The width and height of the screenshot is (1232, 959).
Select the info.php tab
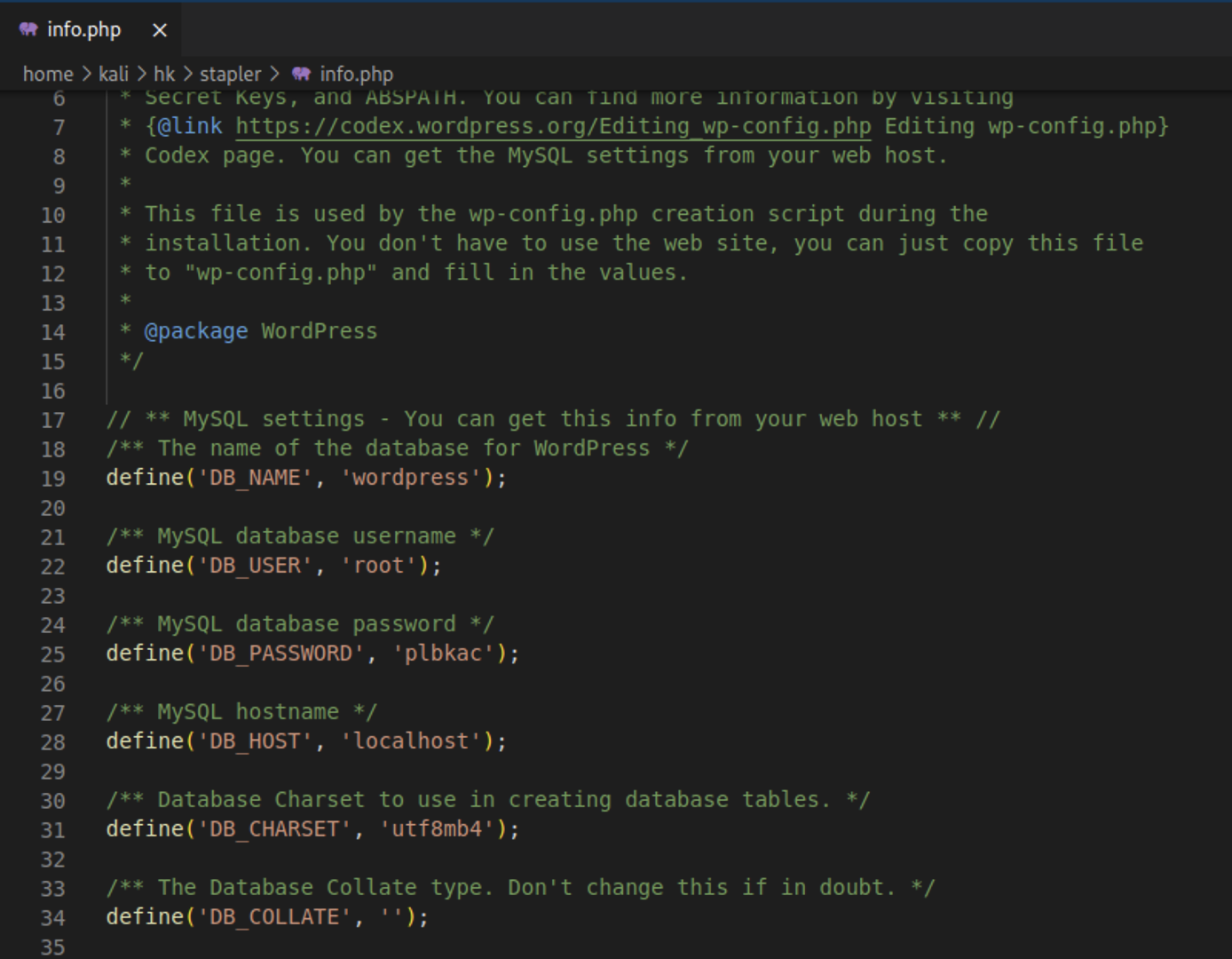click(x=83, y=30)
